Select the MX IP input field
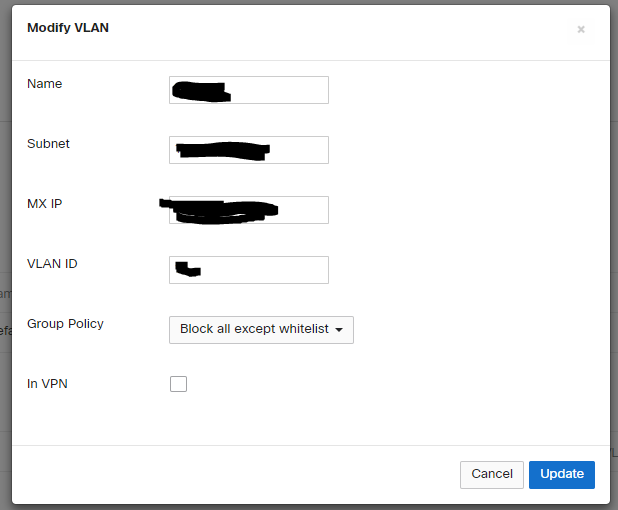The width and height of the screenshot is (618, 510). click(305, 210)
